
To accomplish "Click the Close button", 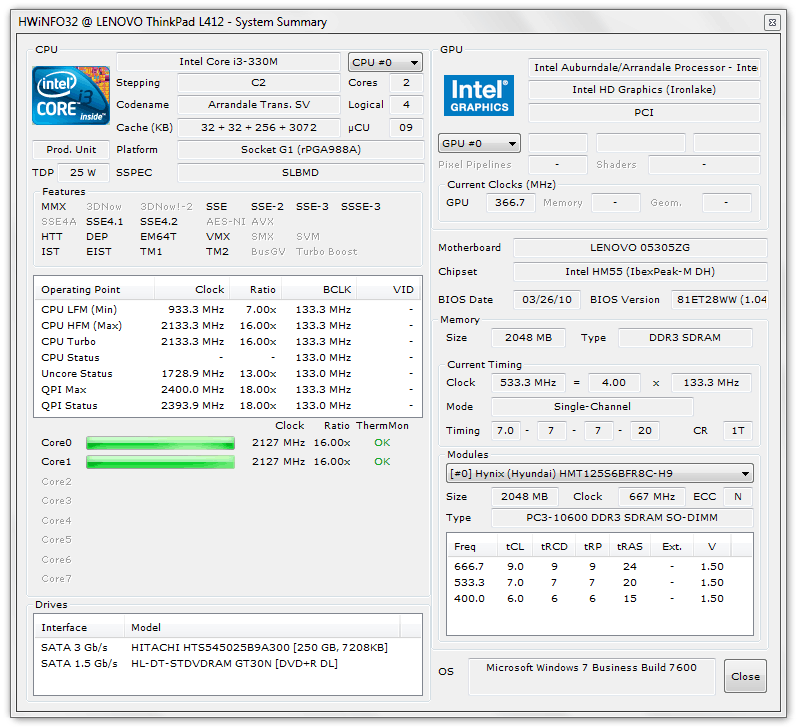I will click(745, 676).
